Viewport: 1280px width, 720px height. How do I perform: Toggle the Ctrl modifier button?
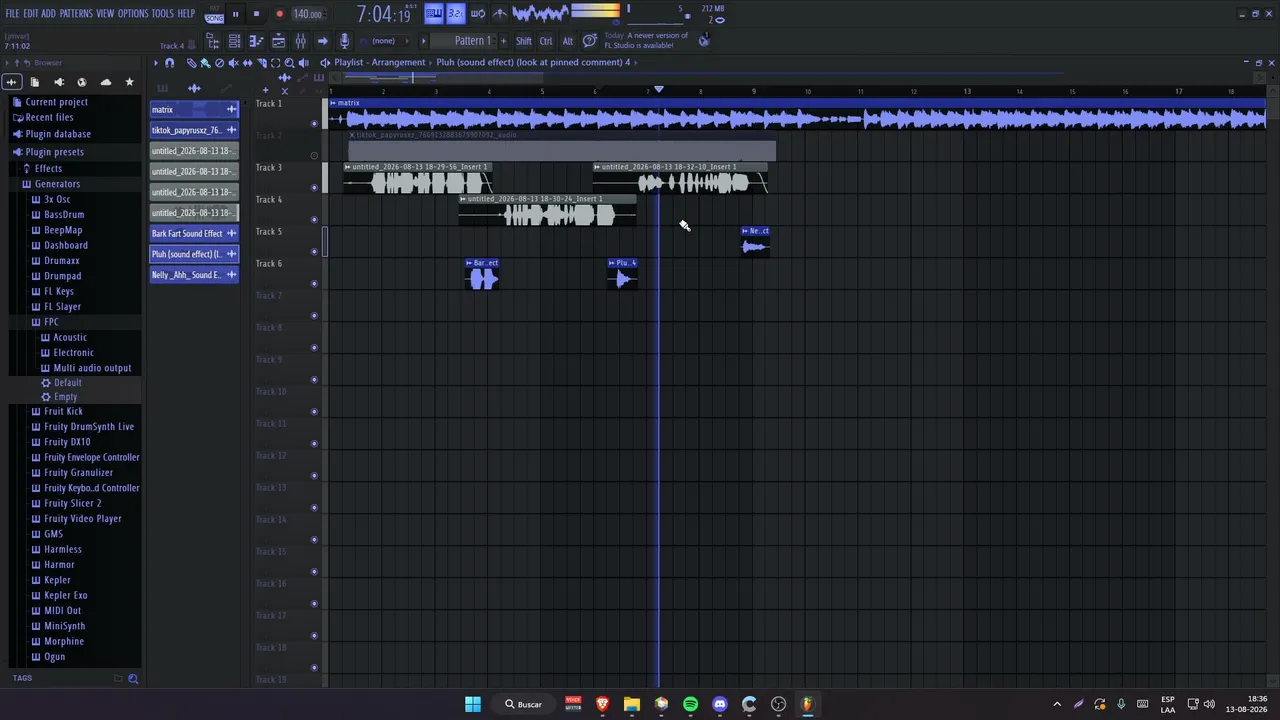[x=546, y=41]
